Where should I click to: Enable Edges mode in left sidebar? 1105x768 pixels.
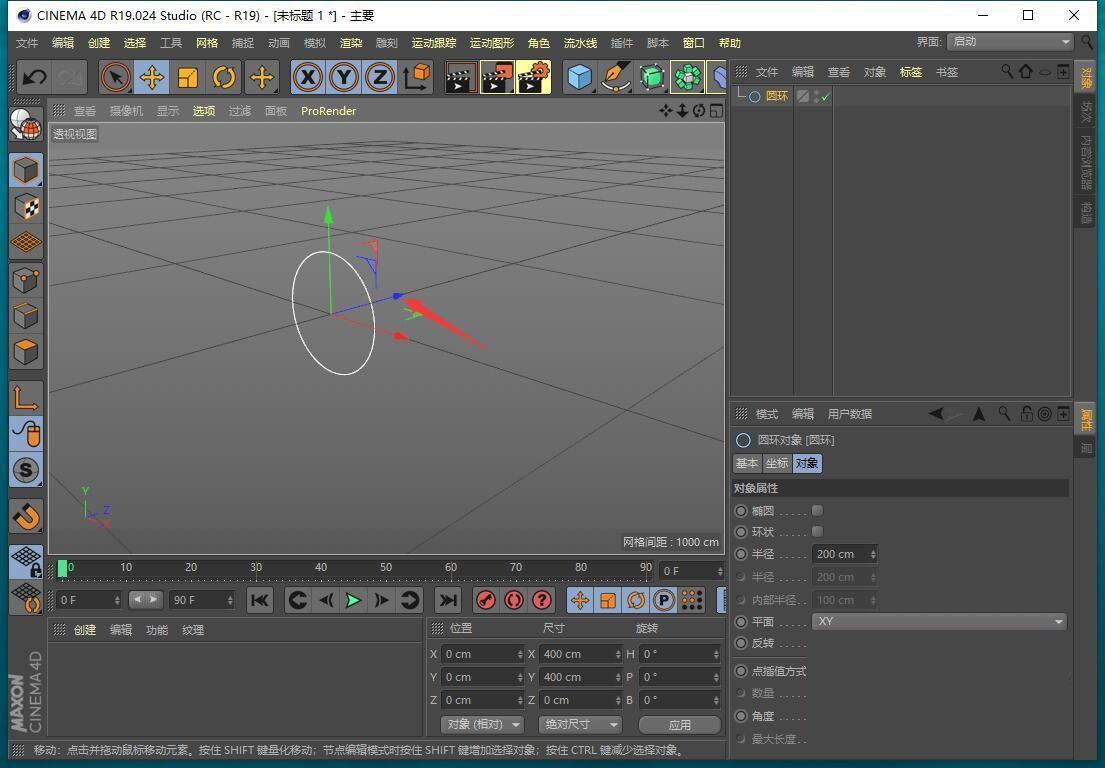26,316
